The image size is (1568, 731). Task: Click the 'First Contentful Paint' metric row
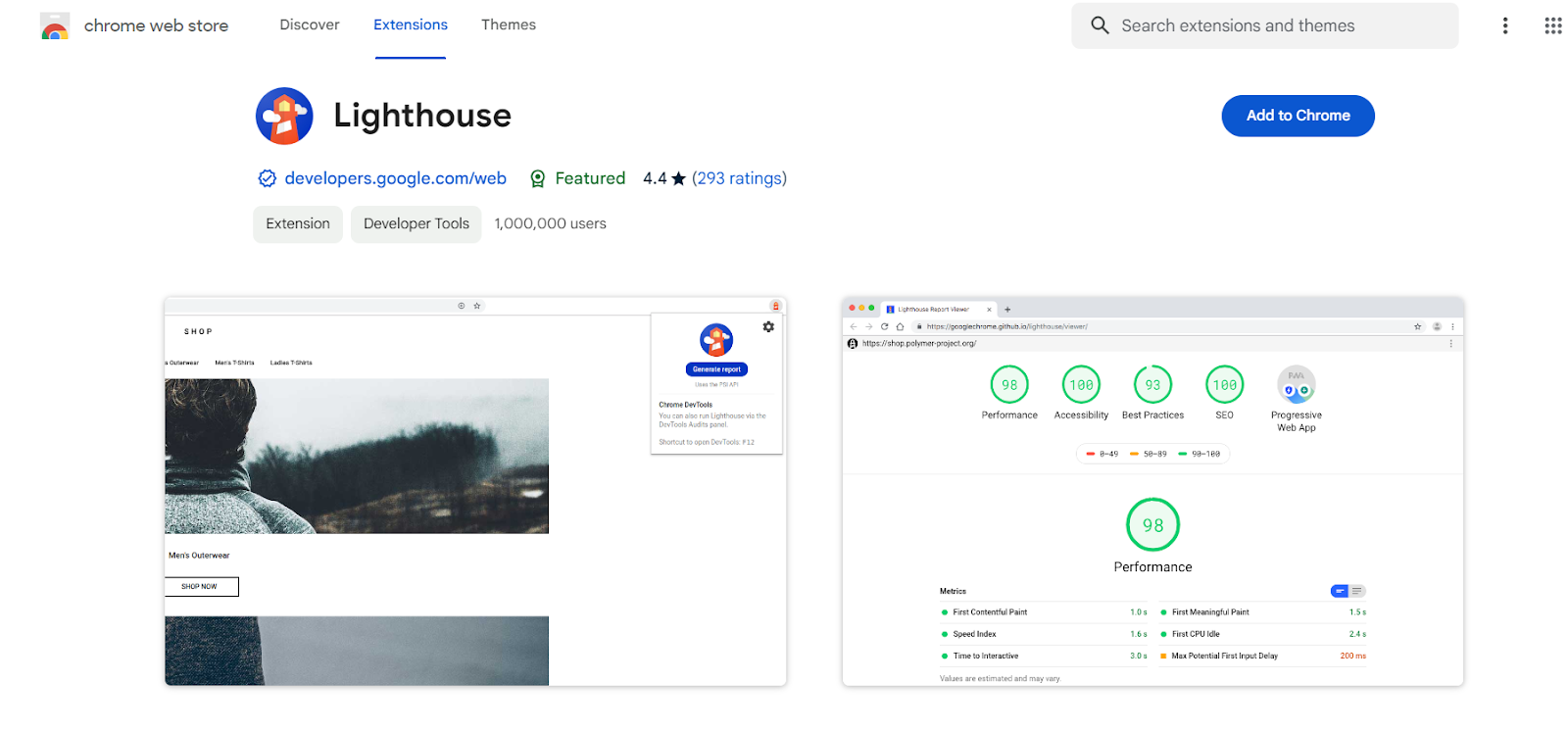click(1044, 612)
